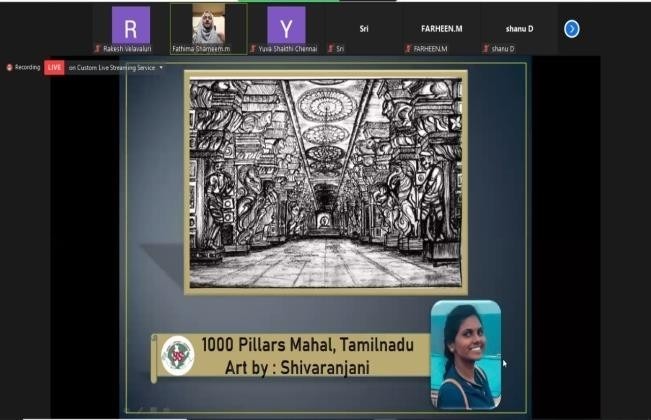Viewport: 651px width, 420px height.
Task: Click the artist's portrait photo
Action: click(466, 354)
